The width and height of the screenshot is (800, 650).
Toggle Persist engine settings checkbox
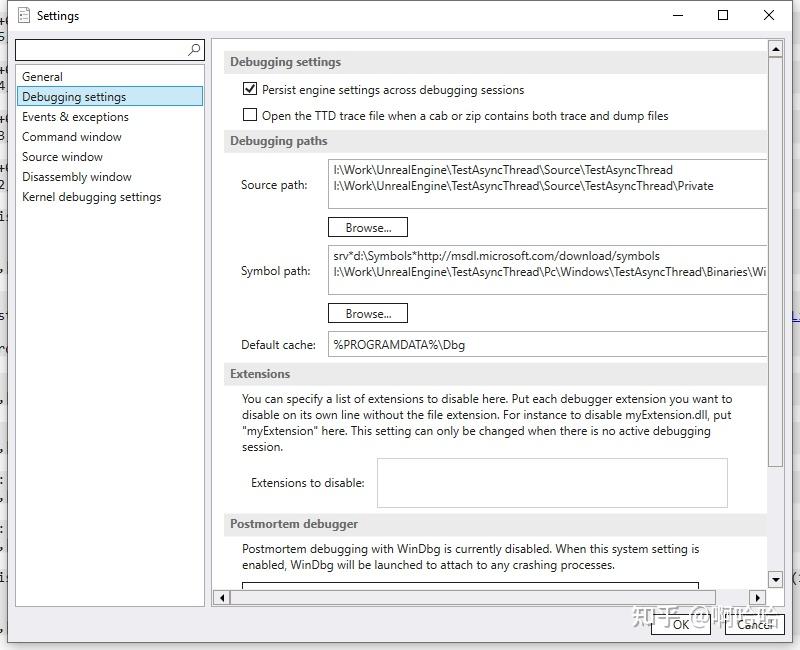click(x=249, y=89)
